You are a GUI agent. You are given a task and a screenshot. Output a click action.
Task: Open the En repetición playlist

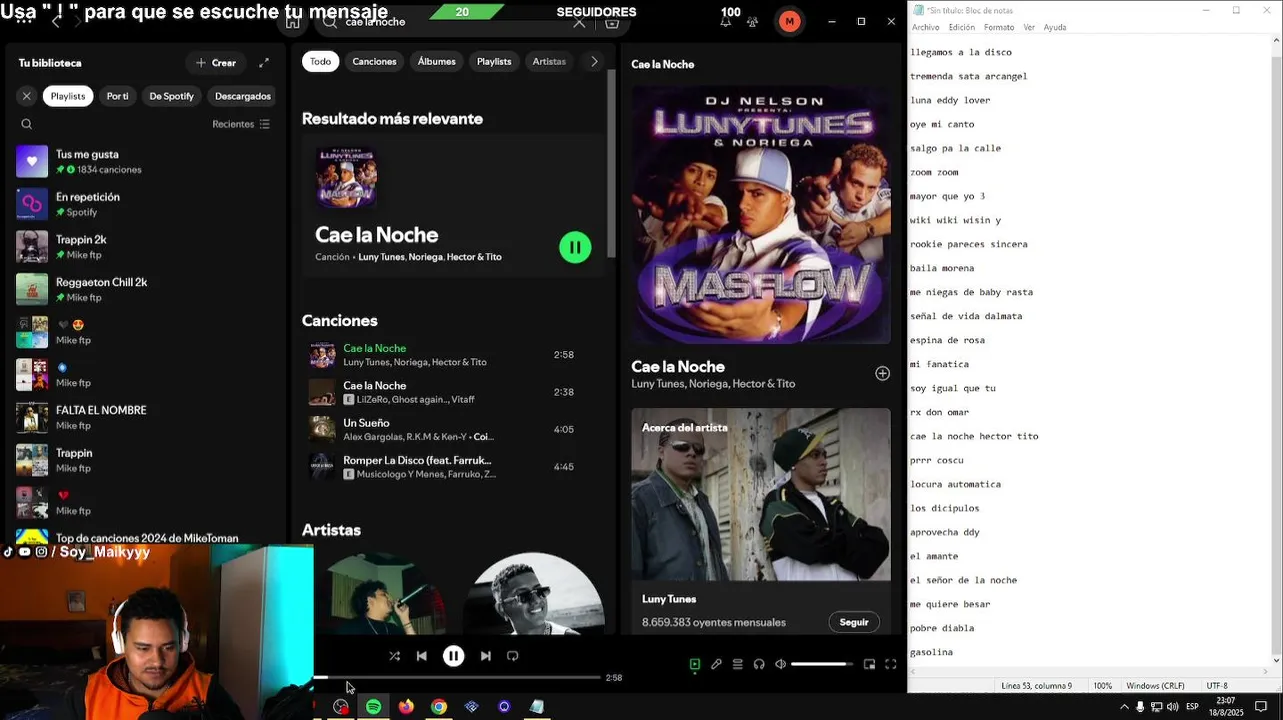tap(146, 204)
